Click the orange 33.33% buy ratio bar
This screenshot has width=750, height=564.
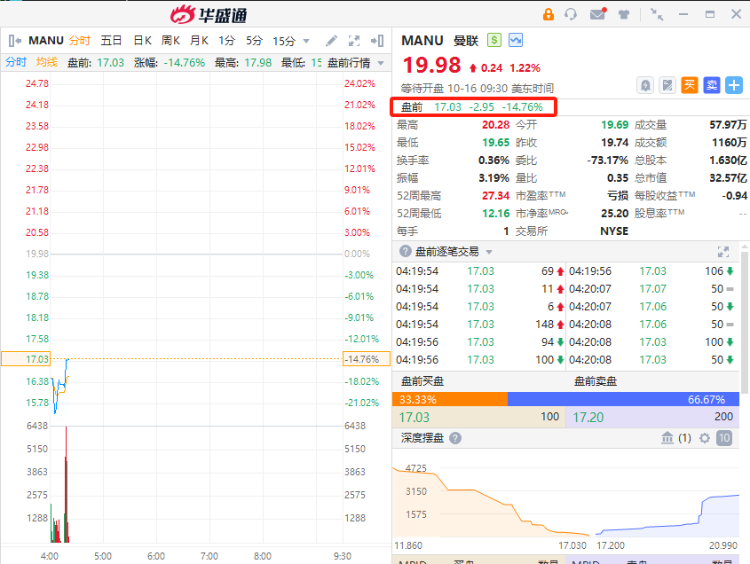450,399
